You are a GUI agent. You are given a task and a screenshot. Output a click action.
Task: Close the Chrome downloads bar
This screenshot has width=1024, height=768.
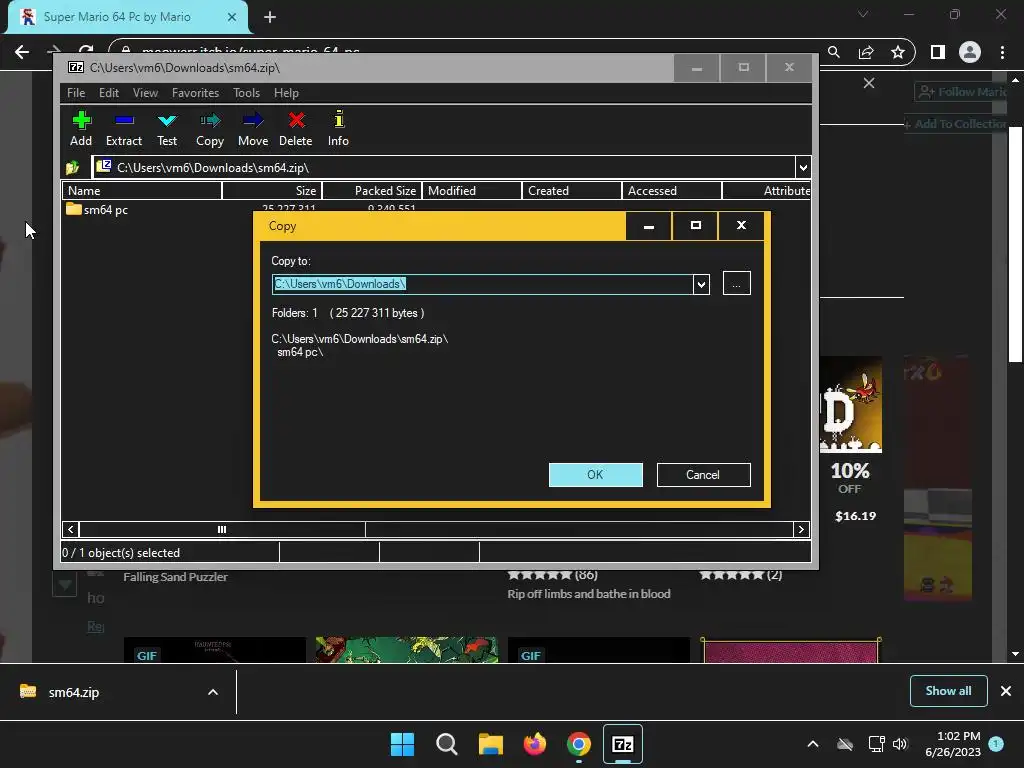point(1006,691)
